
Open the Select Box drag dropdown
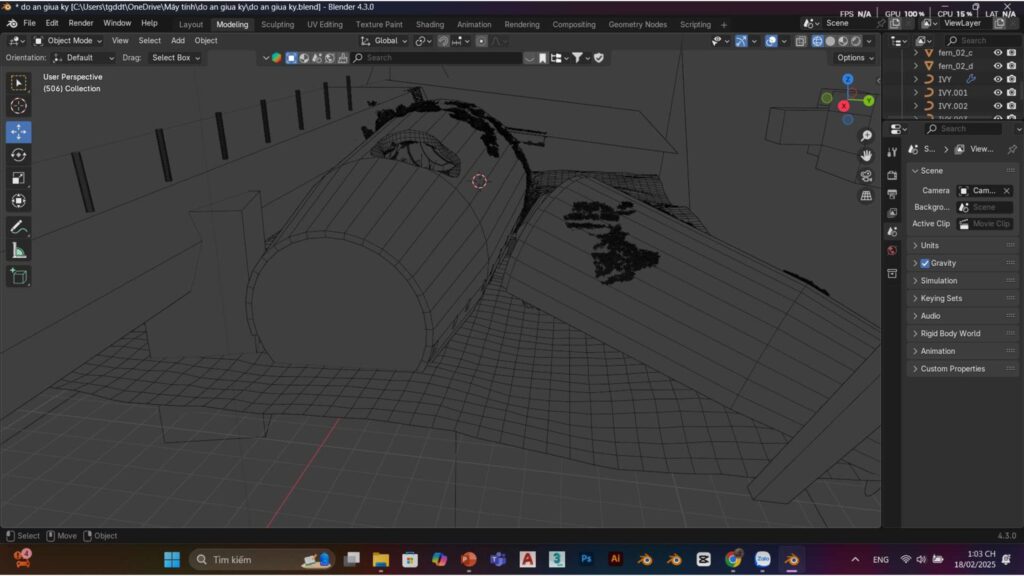175,58
